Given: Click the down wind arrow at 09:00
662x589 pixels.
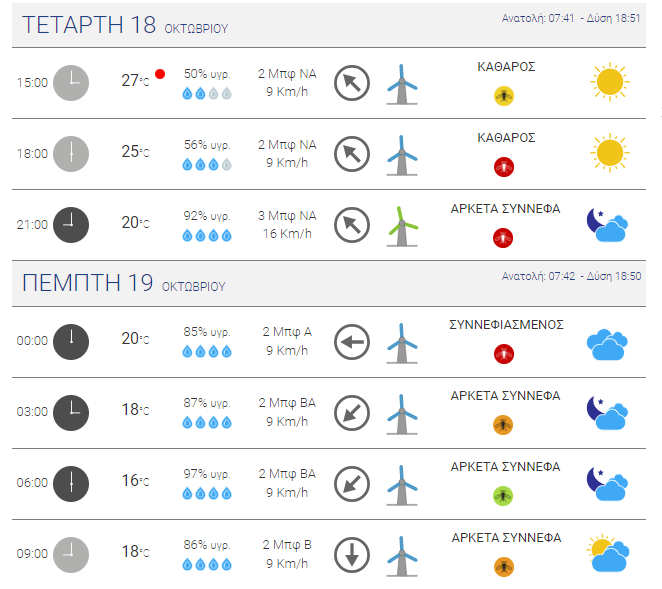Looking at the screenshot, I should click(351, 554).
